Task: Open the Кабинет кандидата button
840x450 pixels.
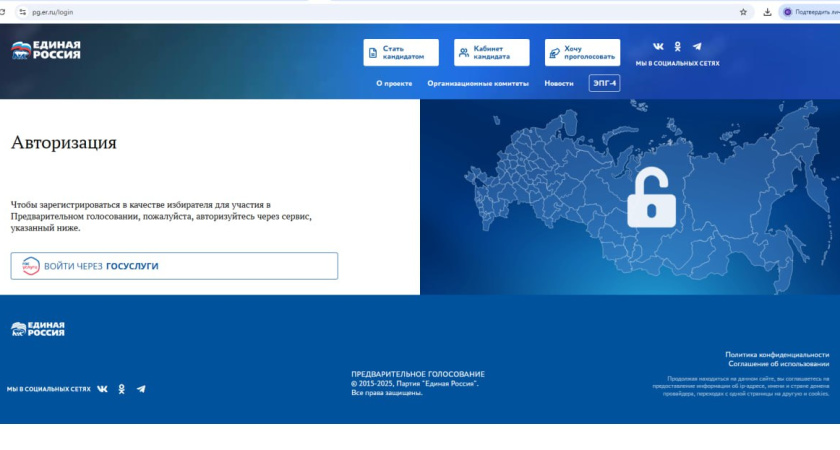Action: pos(491,53)
